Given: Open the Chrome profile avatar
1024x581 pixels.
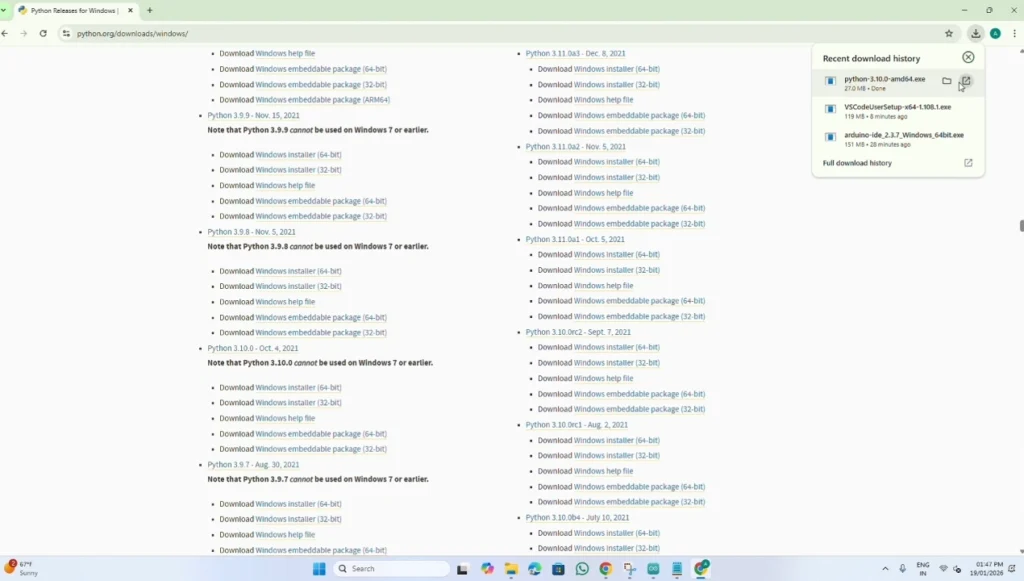Looking at the screenshot, I should point(995,33).
